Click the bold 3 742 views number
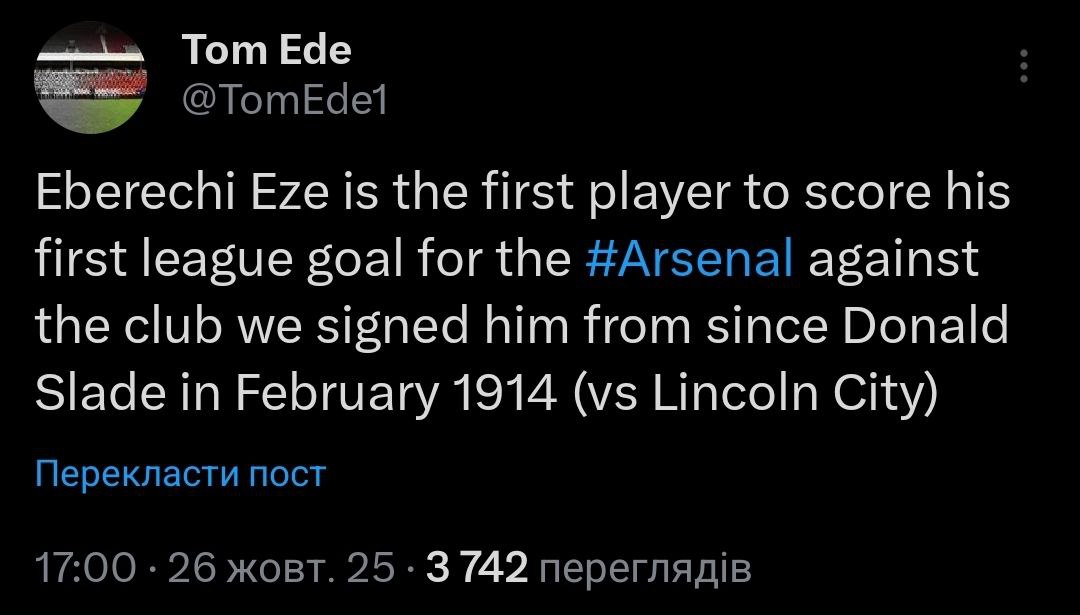 477,568
